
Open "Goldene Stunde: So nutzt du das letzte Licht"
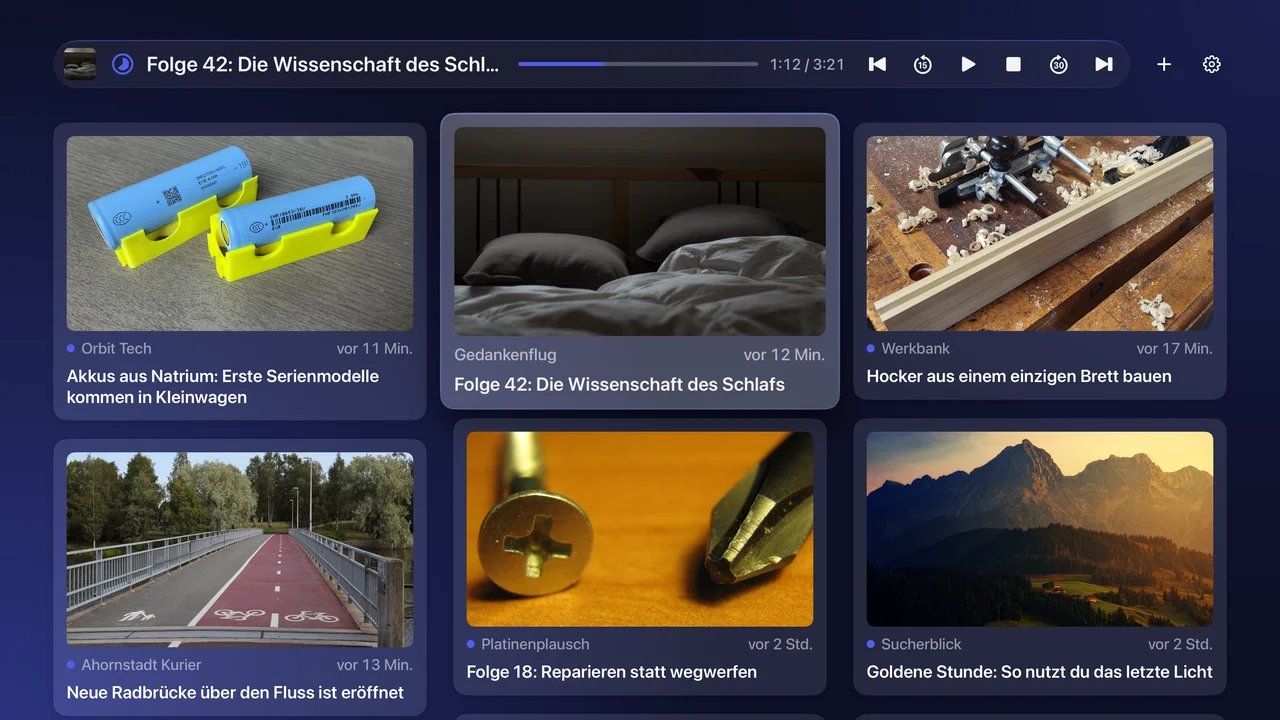pos(1040,672)
